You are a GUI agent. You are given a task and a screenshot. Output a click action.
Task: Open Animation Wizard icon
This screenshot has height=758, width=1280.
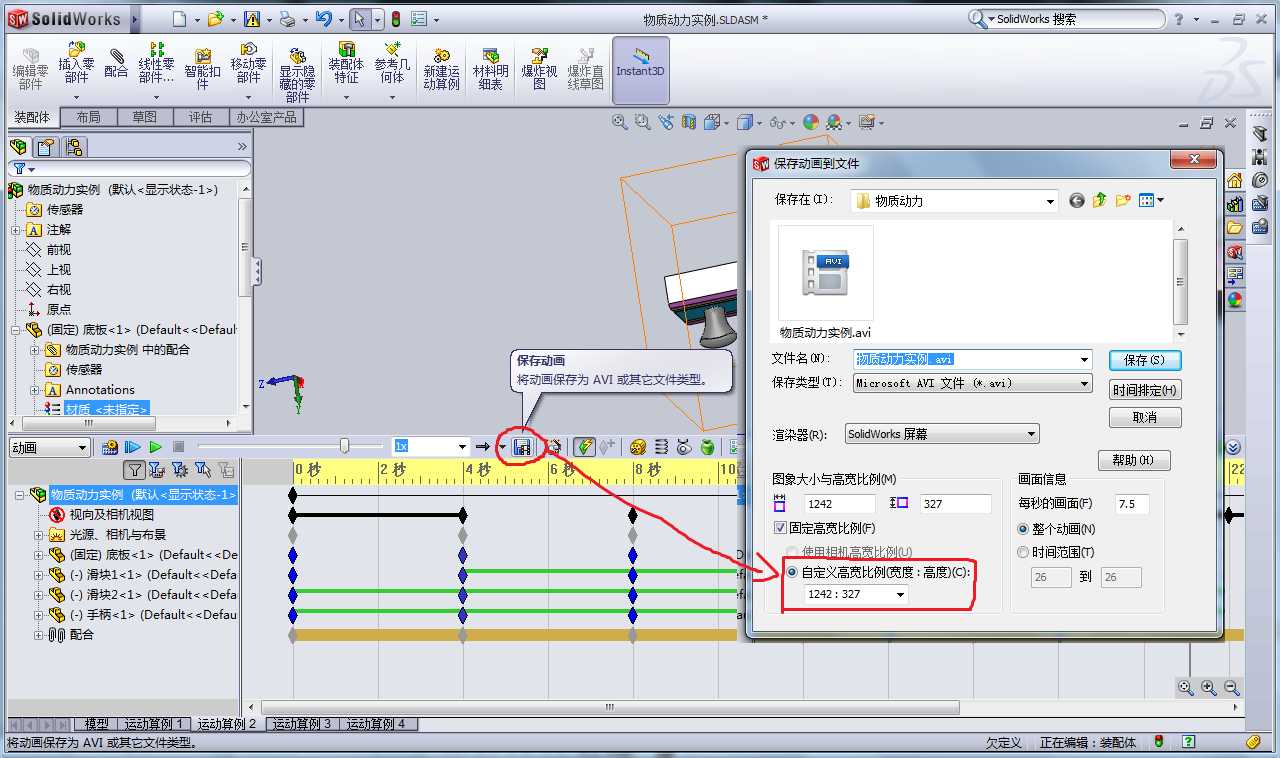click(556, 447)
